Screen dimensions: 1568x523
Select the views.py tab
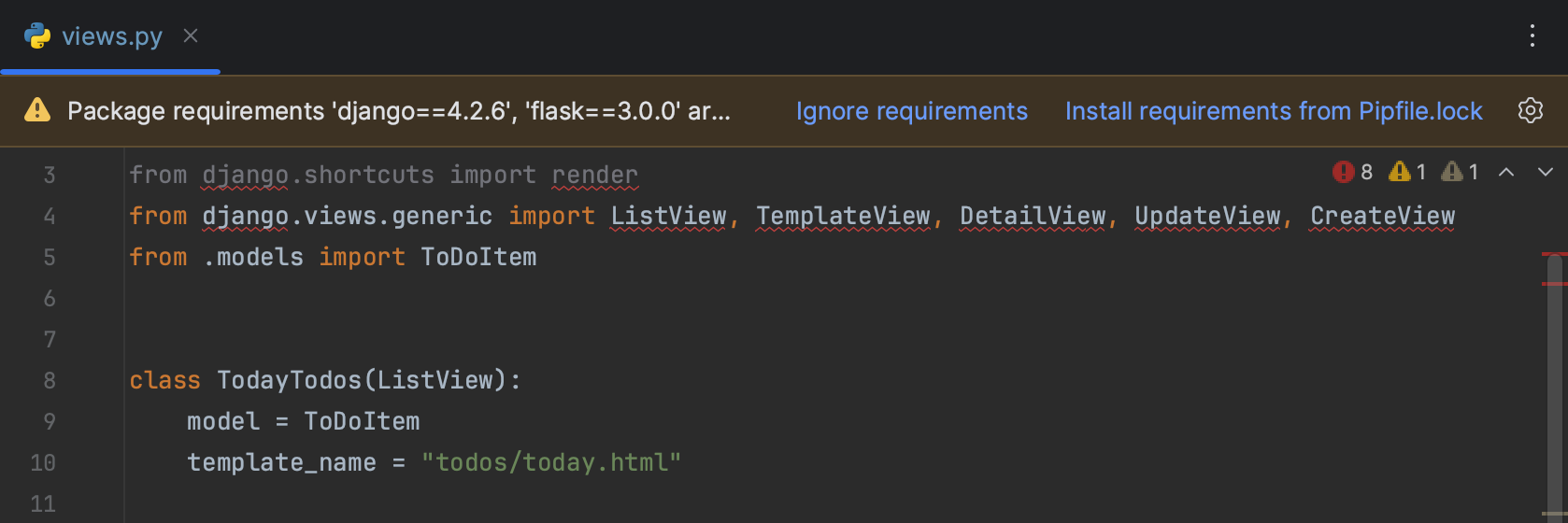(x=111, y=36)
